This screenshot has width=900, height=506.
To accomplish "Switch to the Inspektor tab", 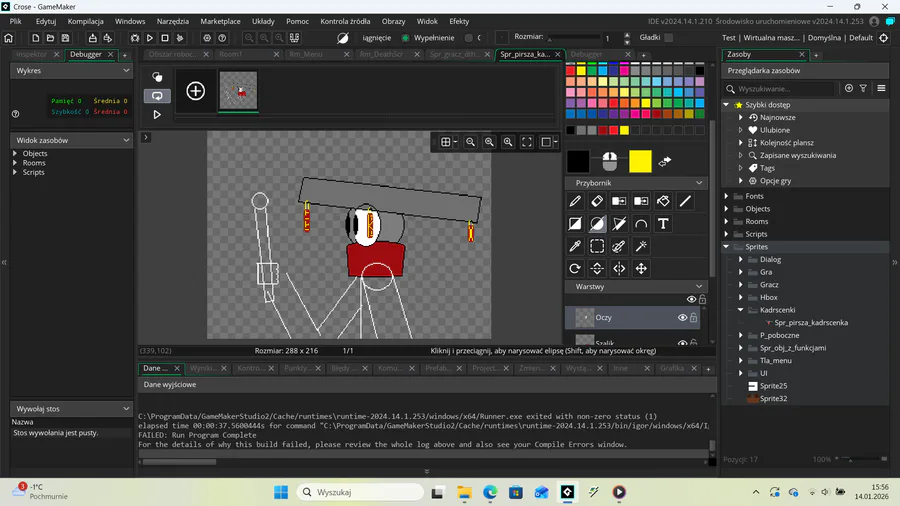I will pyautogui.click(x=32, y=54).
